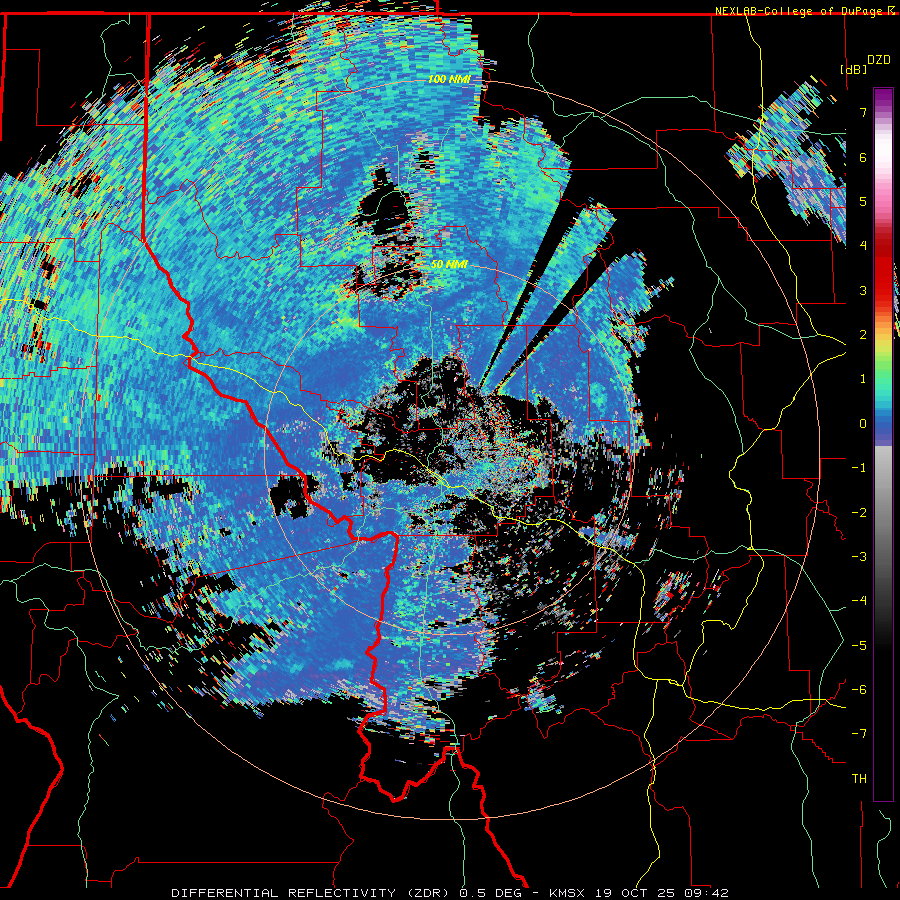Click the positive 2 dB scale label
This screenshot has width=900, height=900.
click(x=863, y=335)
